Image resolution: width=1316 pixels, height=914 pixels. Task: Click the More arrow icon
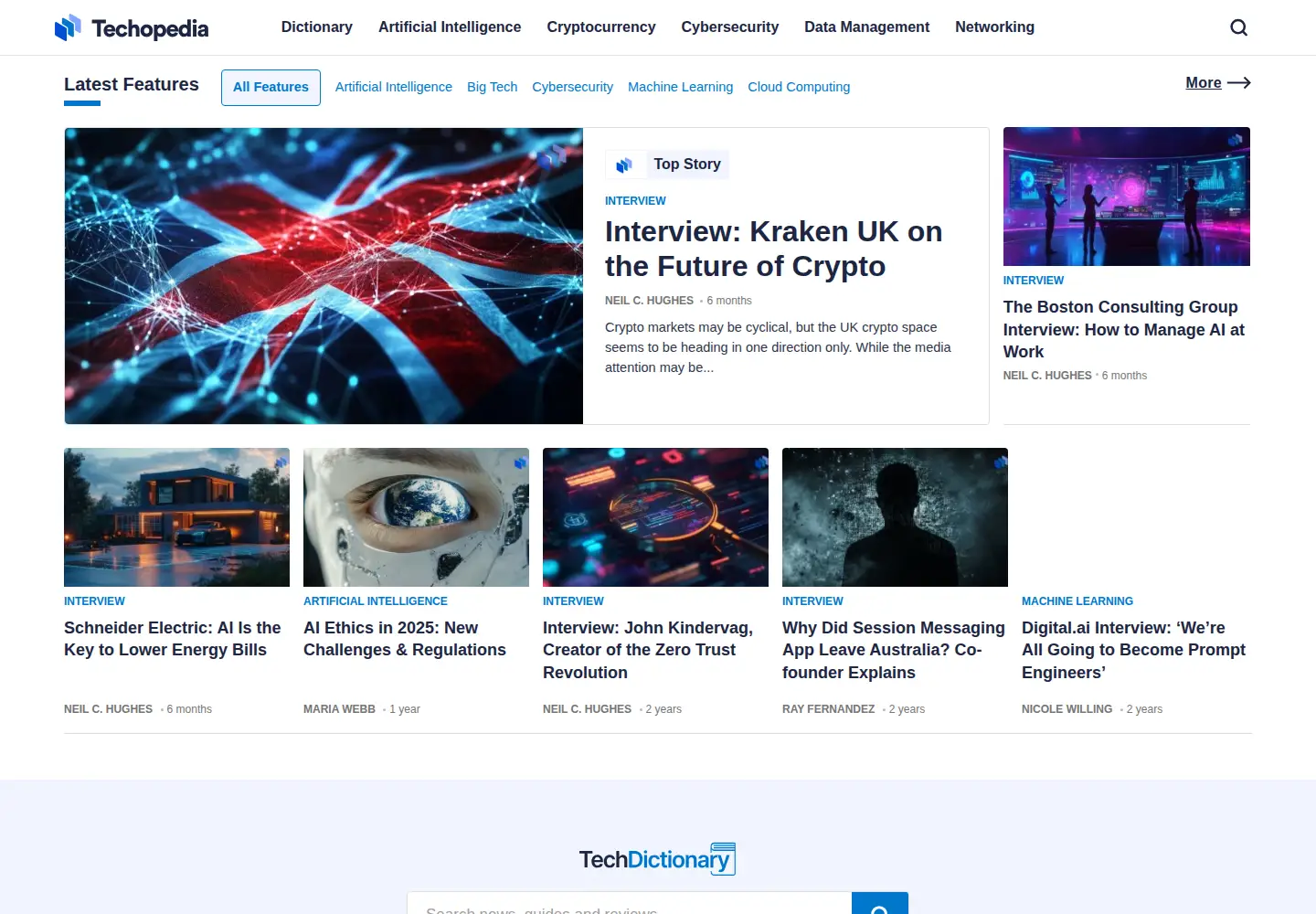coord(1238,83)
